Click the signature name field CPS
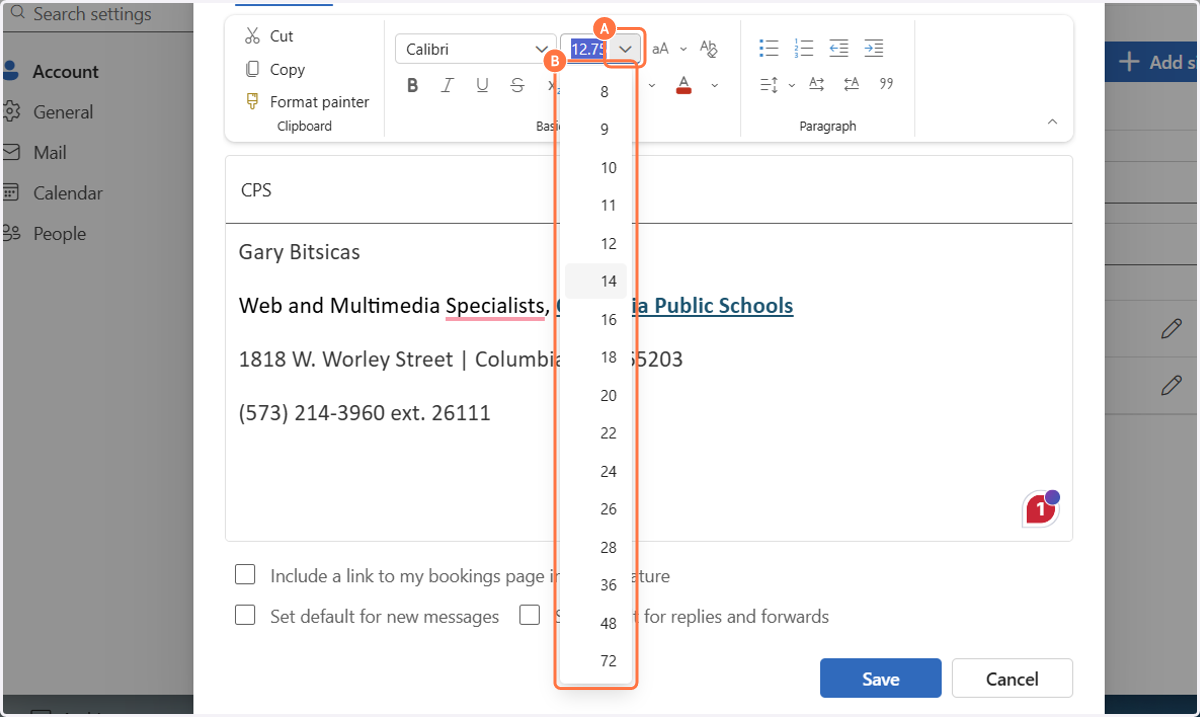 [x=649, y=190]
